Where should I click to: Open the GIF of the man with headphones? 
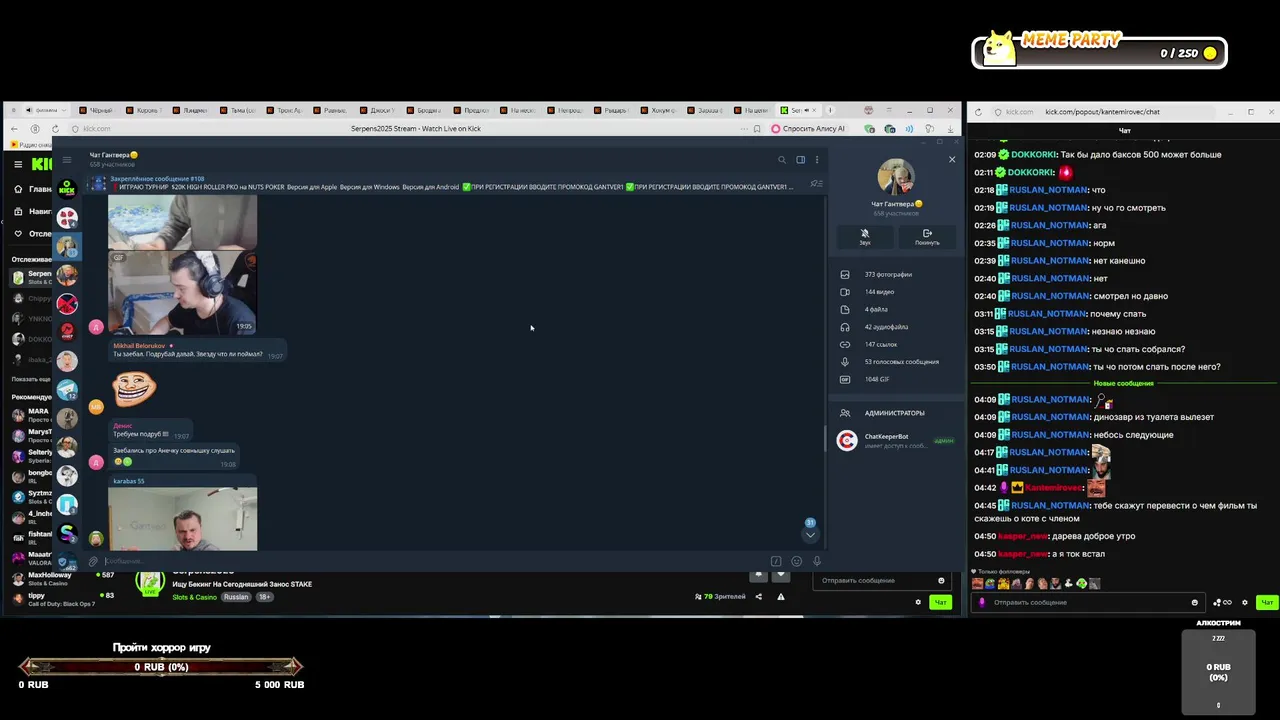[x=182, y=292]
